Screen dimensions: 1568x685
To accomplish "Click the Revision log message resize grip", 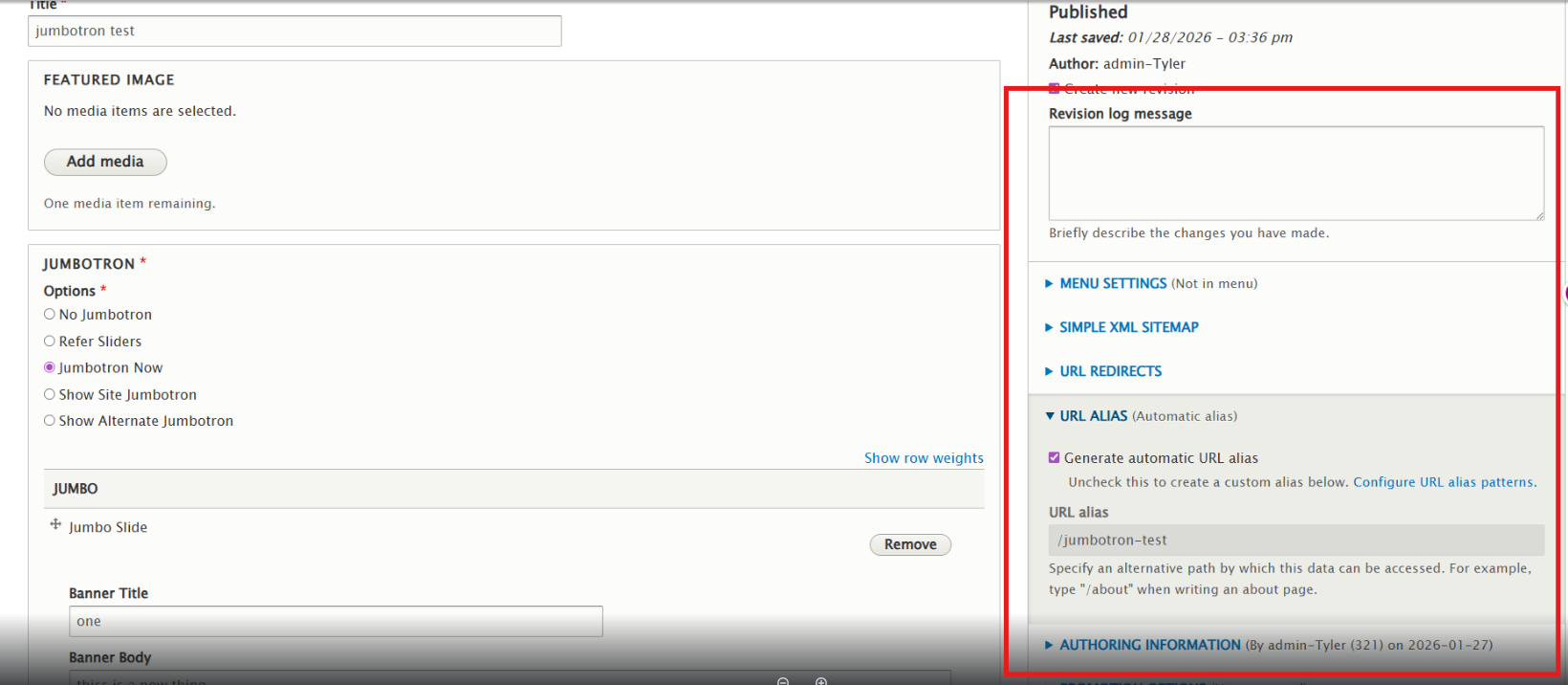I will (1538, 215).
